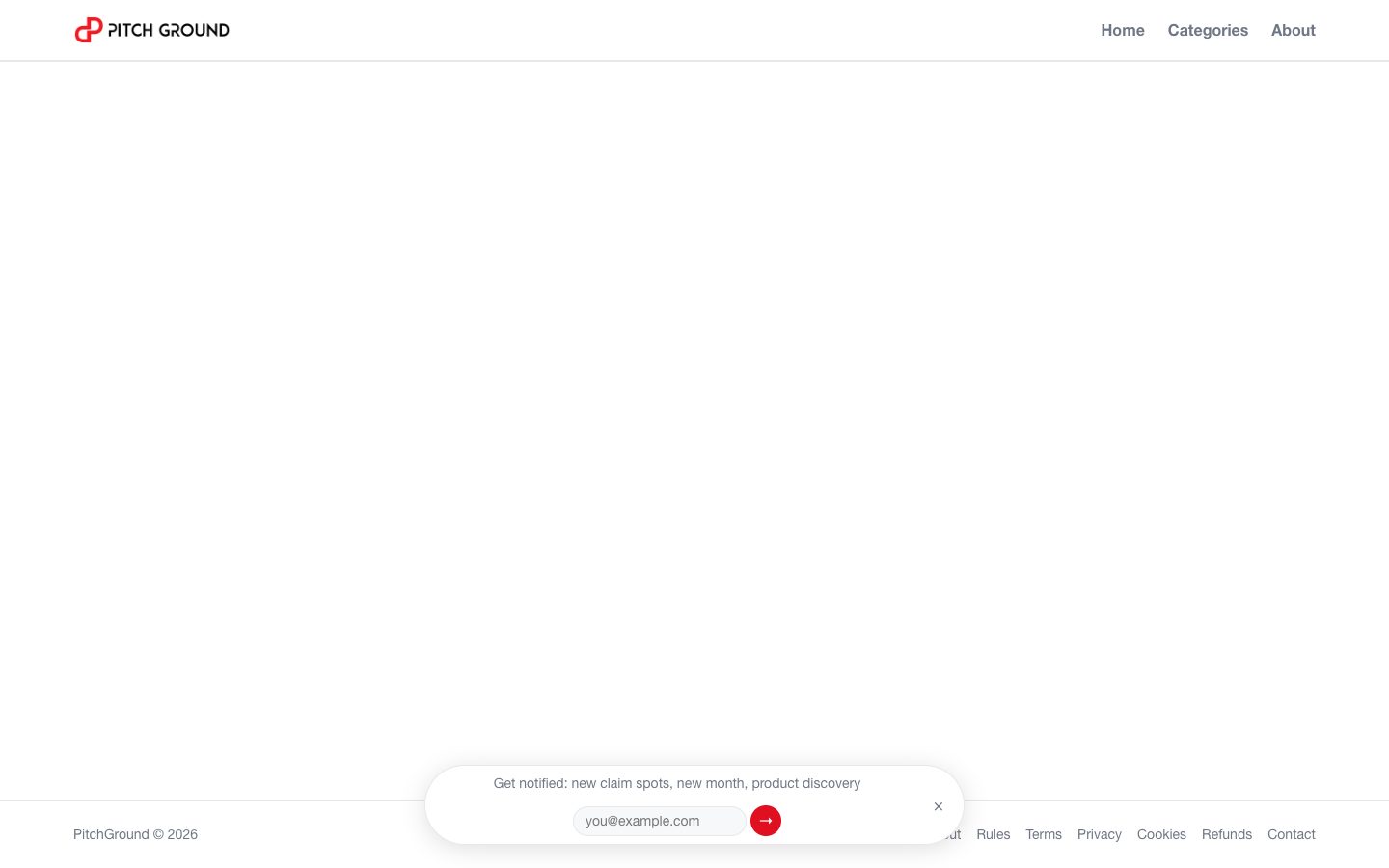Open the Refunds footer link

1227,834
